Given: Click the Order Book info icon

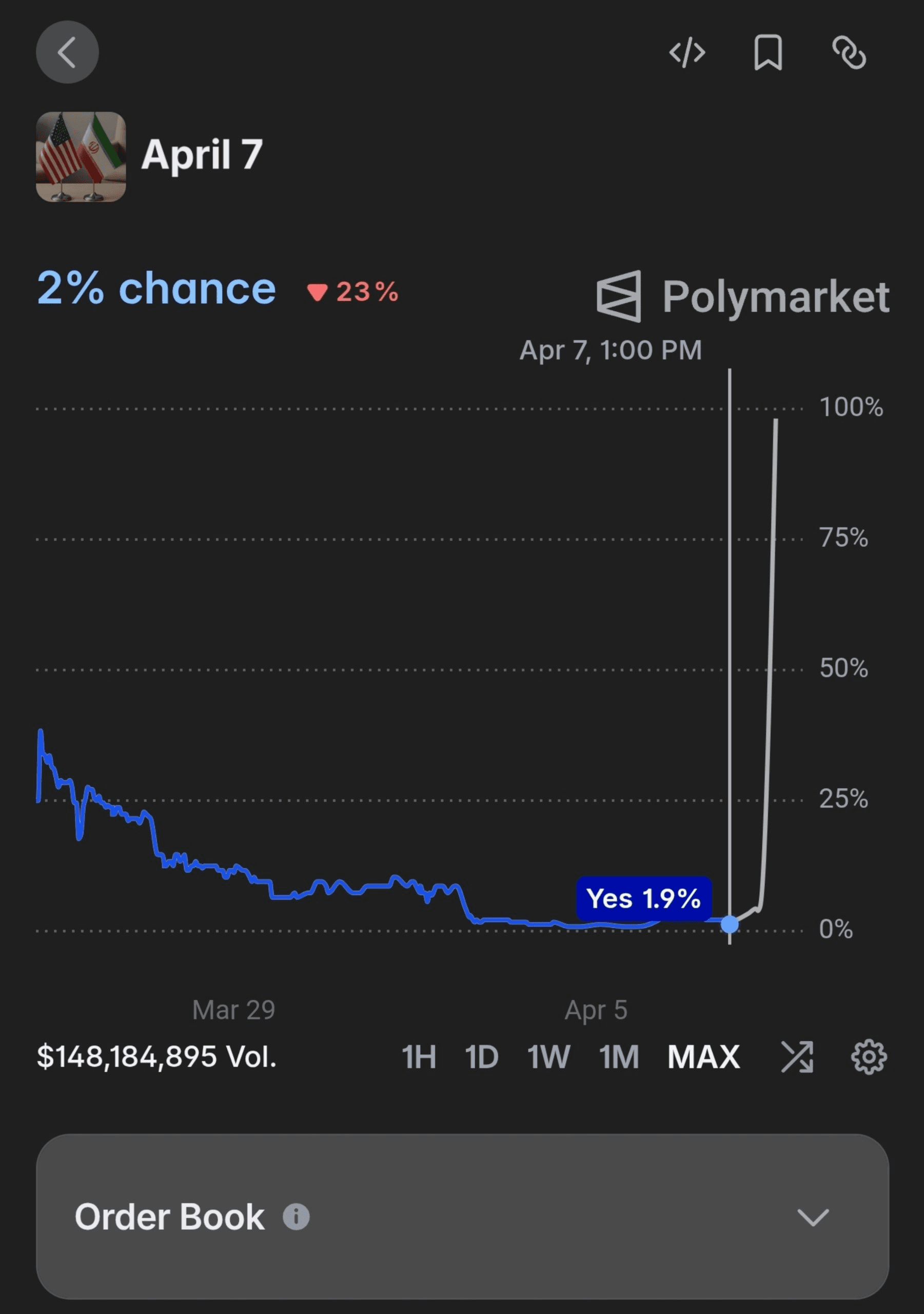Looking at the screenshot, I should [297, 1216].
